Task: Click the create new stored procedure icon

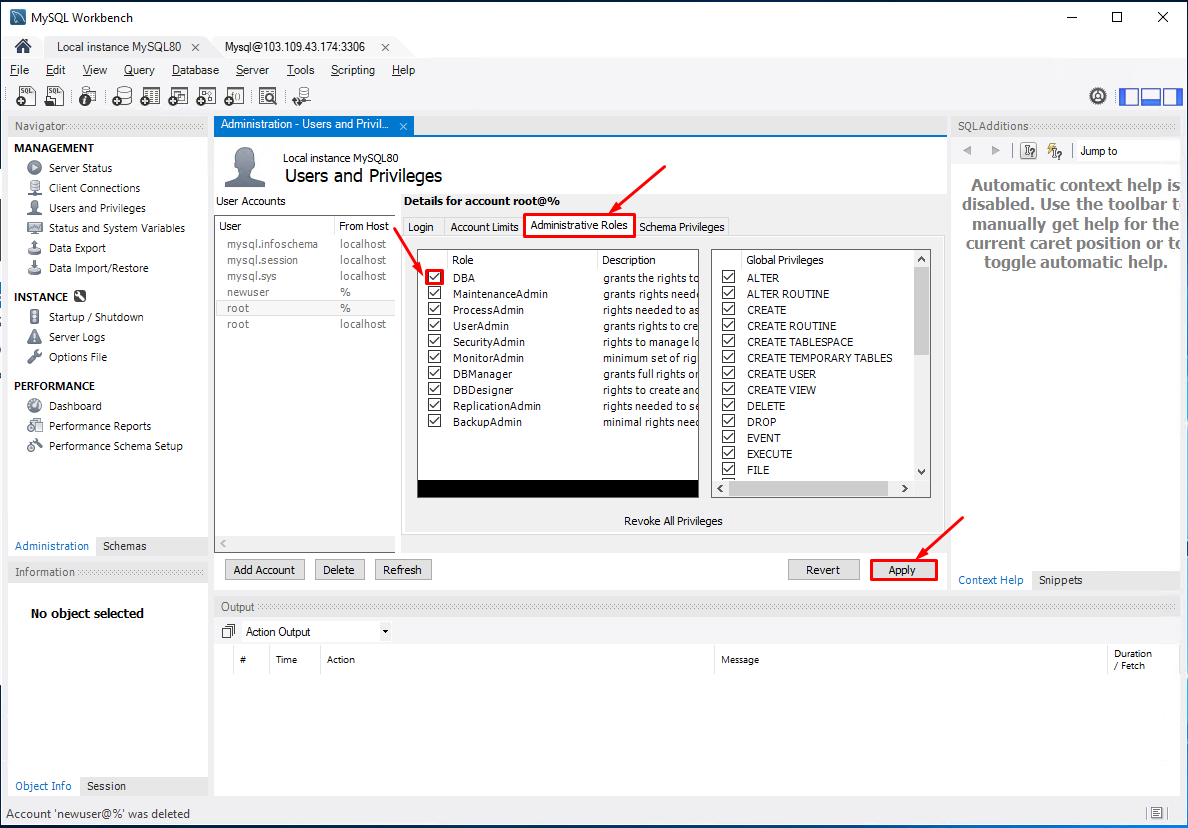Action: pos(206,96)
